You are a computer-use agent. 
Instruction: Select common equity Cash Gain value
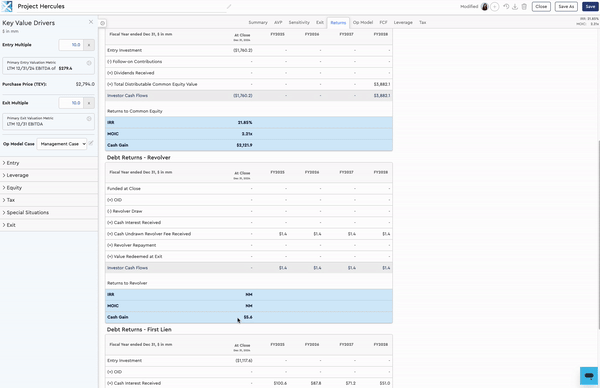pyautogui.click(x=244, y=145)
